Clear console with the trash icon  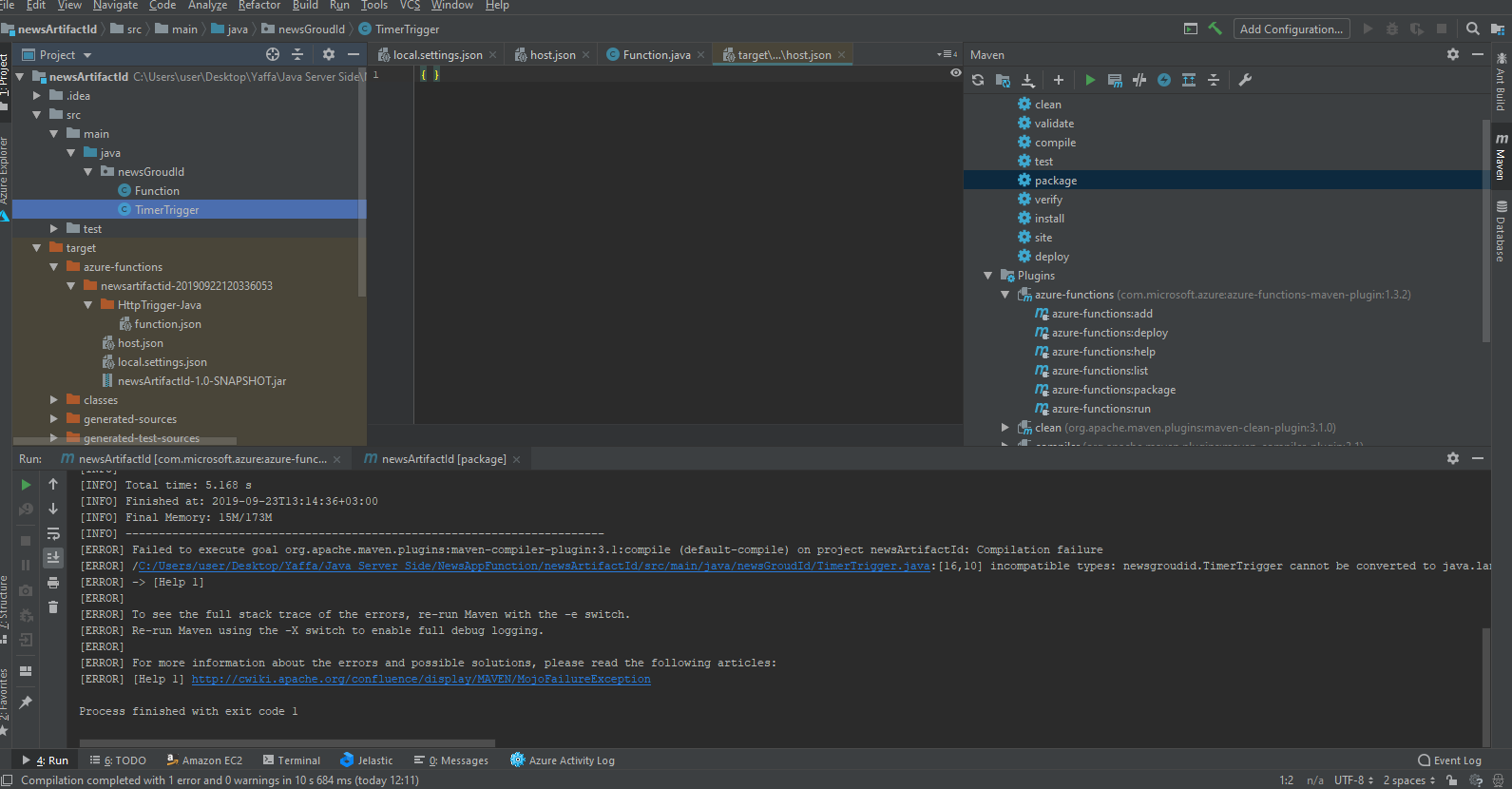pyautogui.click(x=53, y=607)
